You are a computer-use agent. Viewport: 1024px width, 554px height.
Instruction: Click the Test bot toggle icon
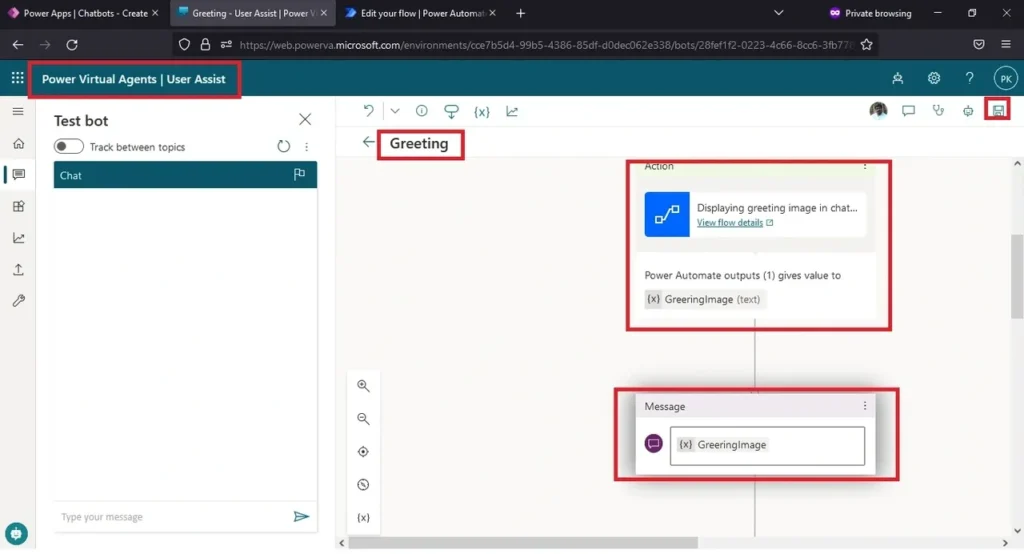tap(968, 111)
